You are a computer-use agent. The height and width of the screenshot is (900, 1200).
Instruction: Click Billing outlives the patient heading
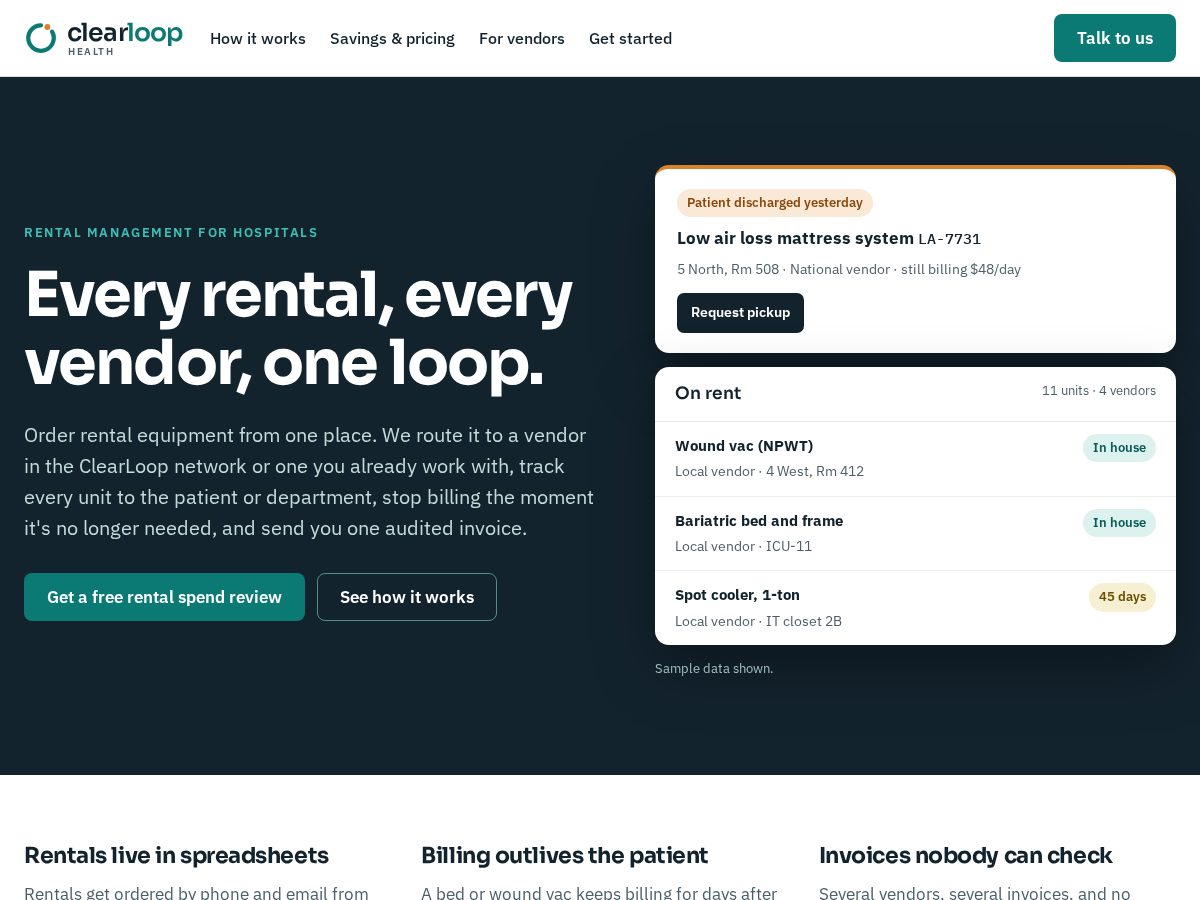(564, 855)
